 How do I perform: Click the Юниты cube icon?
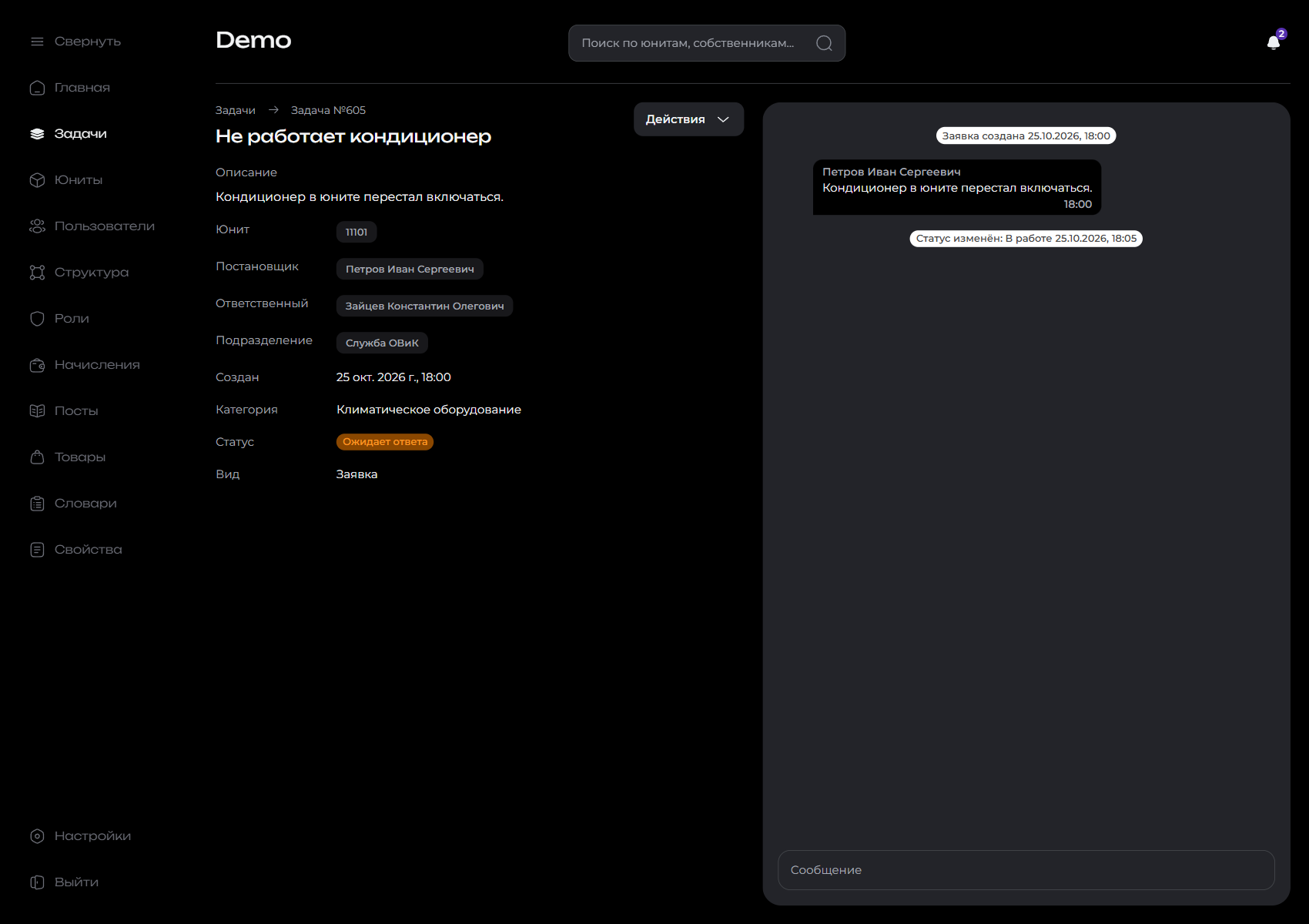(37, 180)
